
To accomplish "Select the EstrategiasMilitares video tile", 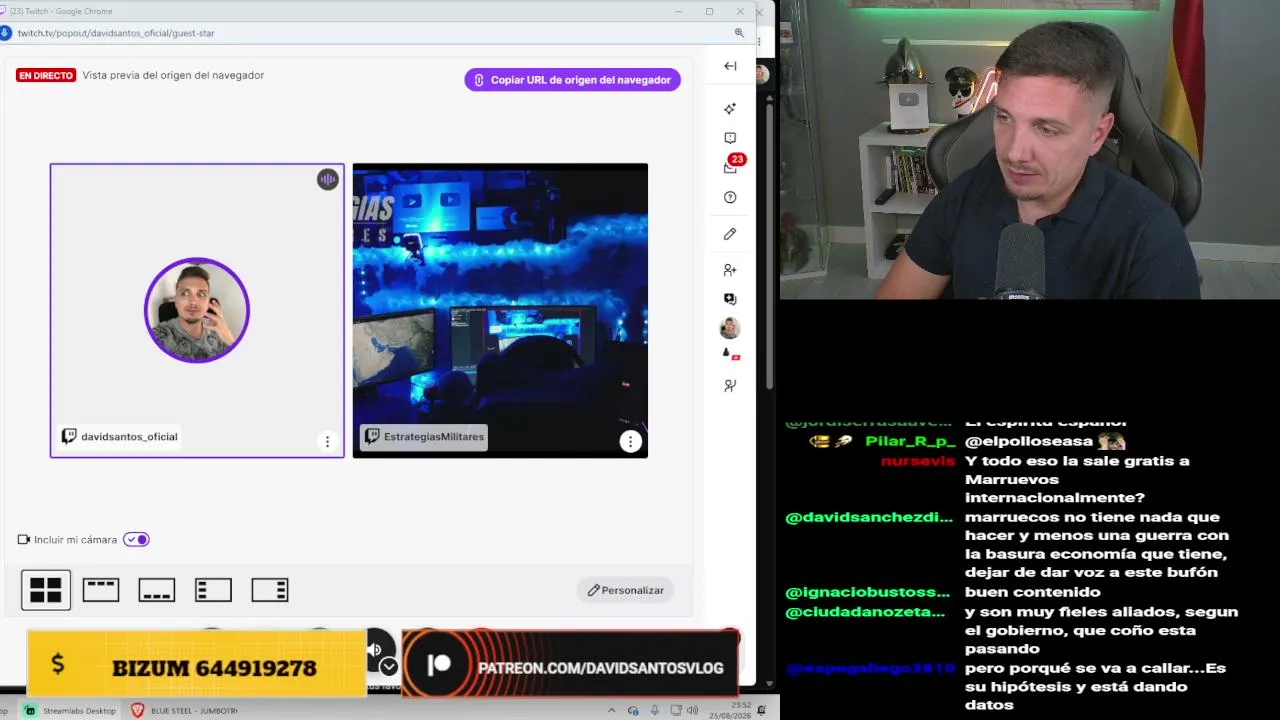I will click(500, 311).
